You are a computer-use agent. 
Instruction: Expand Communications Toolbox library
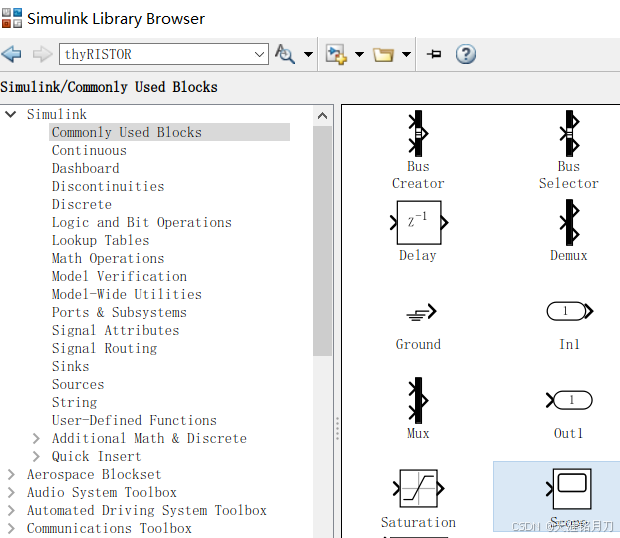[11, 529]
